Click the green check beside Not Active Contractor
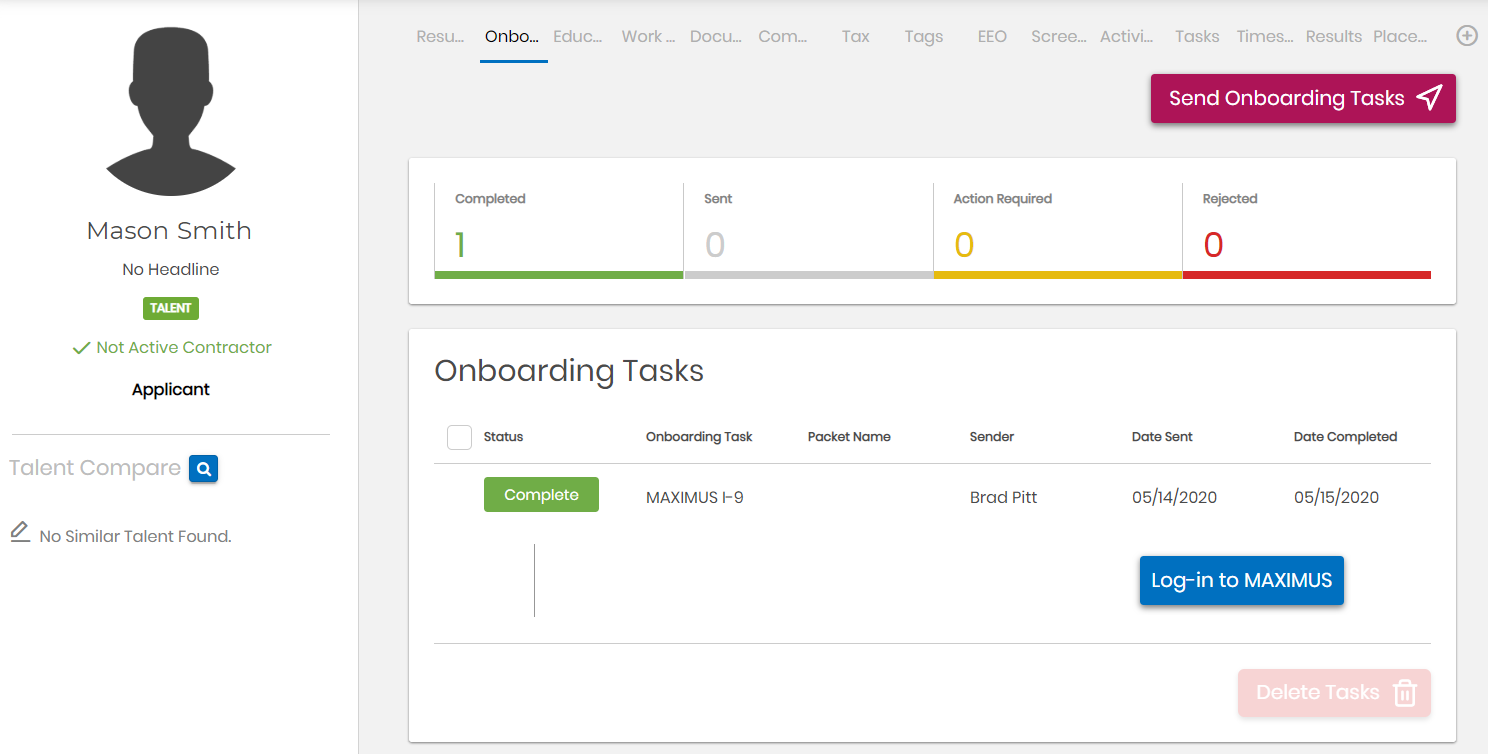This screenshot has width=1488, height=754. (x=82, y=348)
